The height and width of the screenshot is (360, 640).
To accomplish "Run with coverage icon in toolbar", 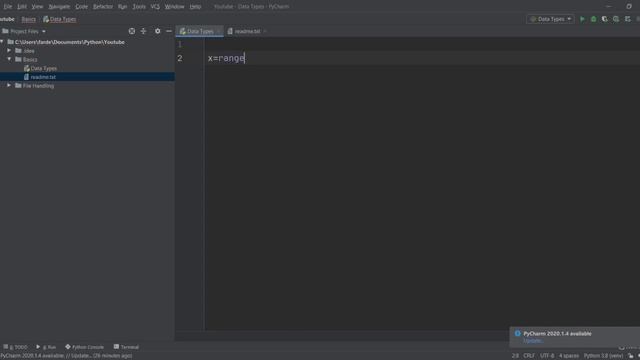I will (x=604, y=19).
